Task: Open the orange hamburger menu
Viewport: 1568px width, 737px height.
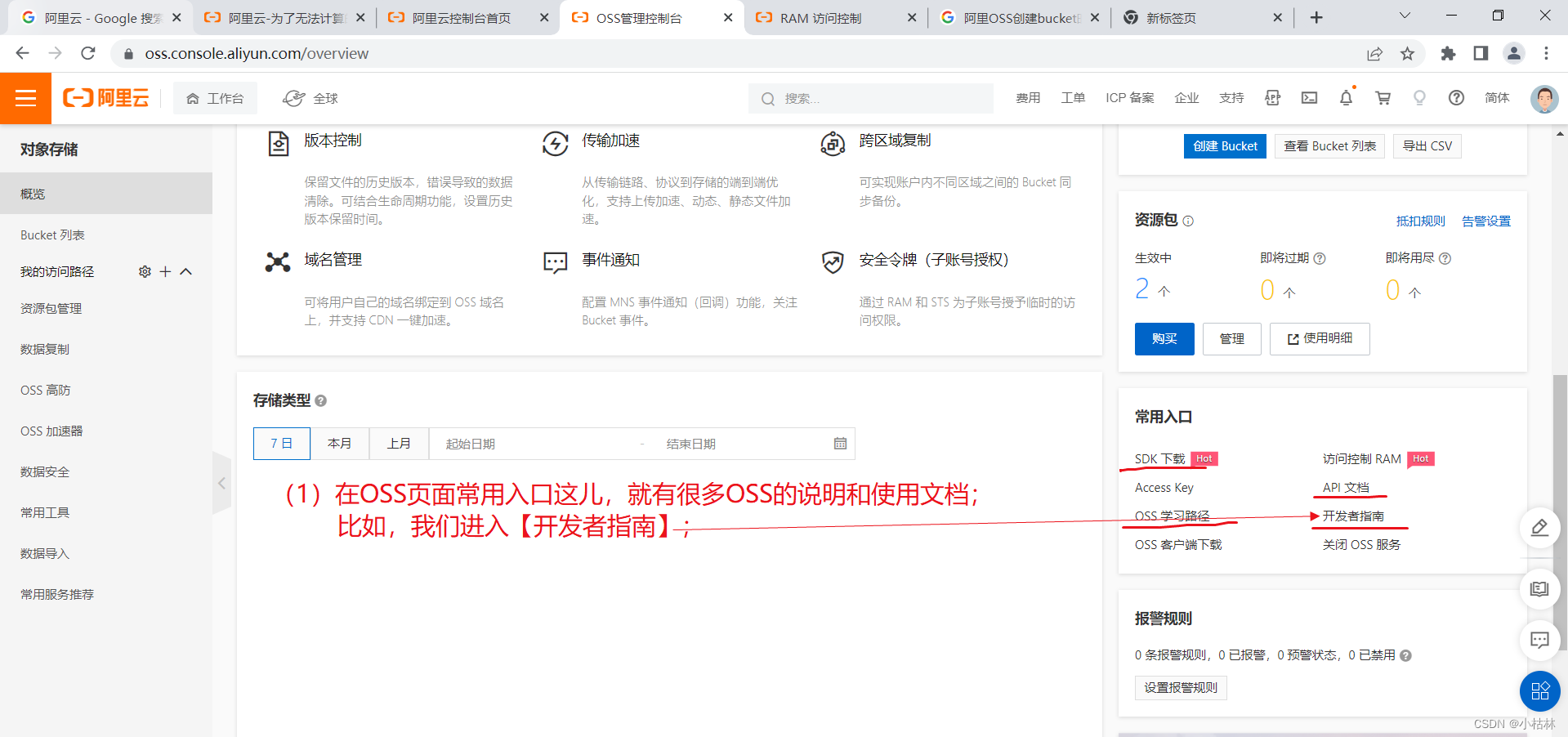Action: [25, 98]
